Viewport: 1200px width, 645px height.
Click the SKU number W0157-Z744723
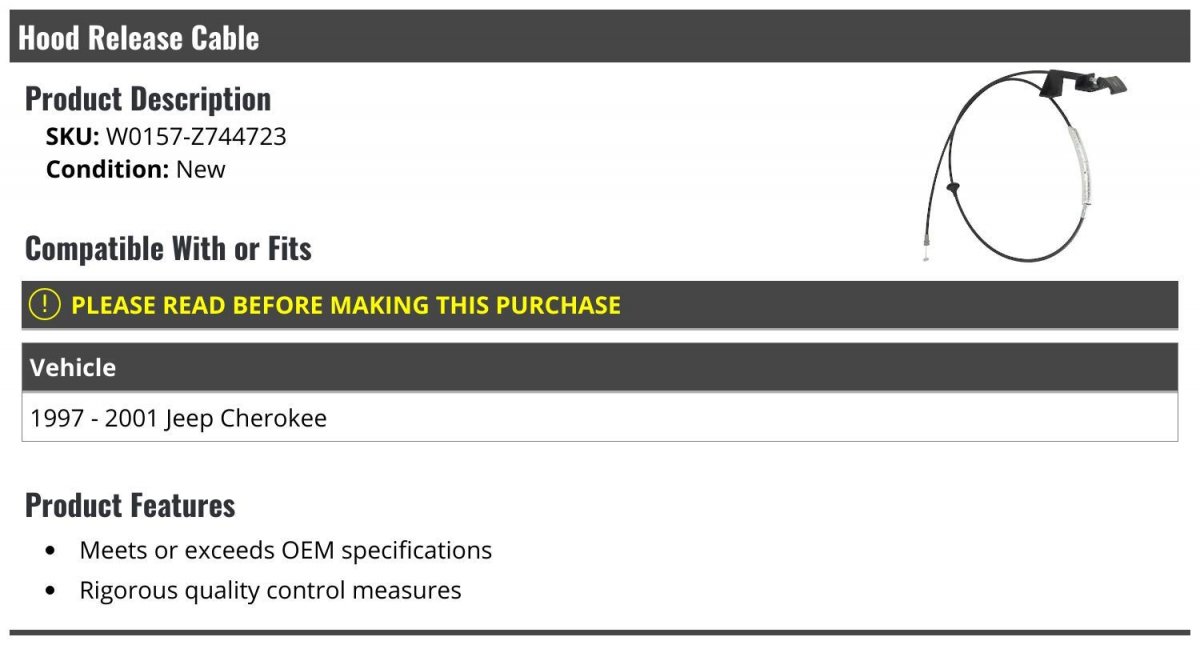(x=196, y=136)
